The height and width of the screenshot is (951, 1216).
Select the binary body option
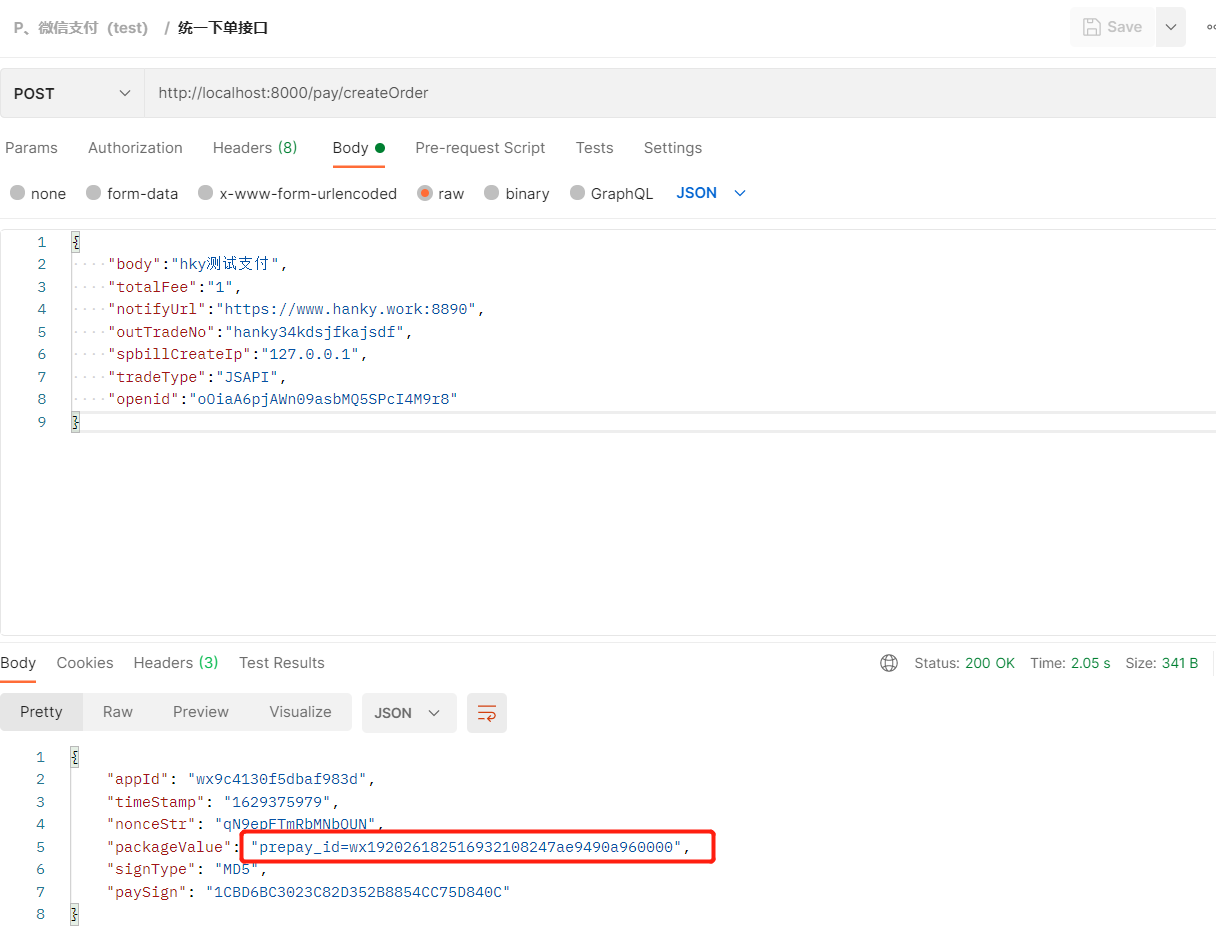pos(516,193)
